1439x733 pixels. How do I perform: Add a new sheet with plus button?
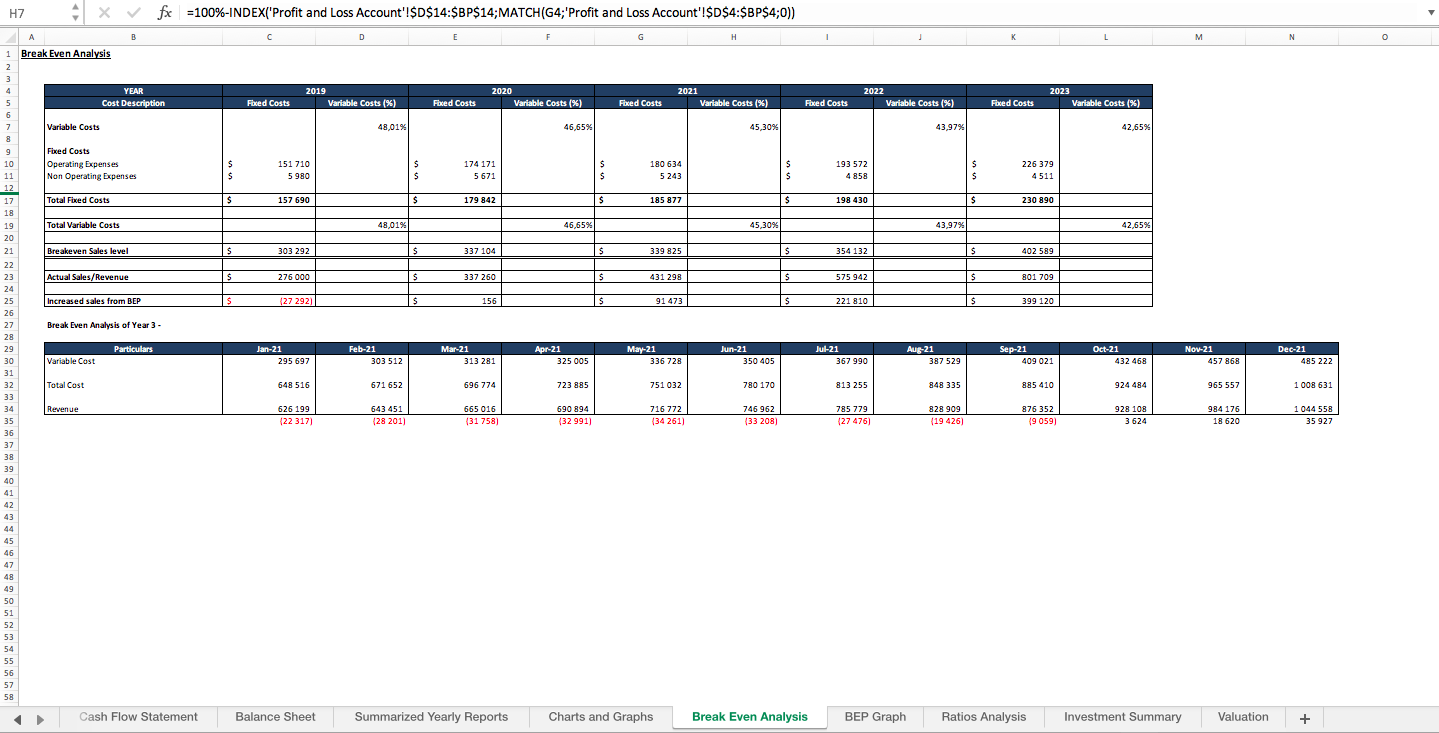coord(1304,718)
